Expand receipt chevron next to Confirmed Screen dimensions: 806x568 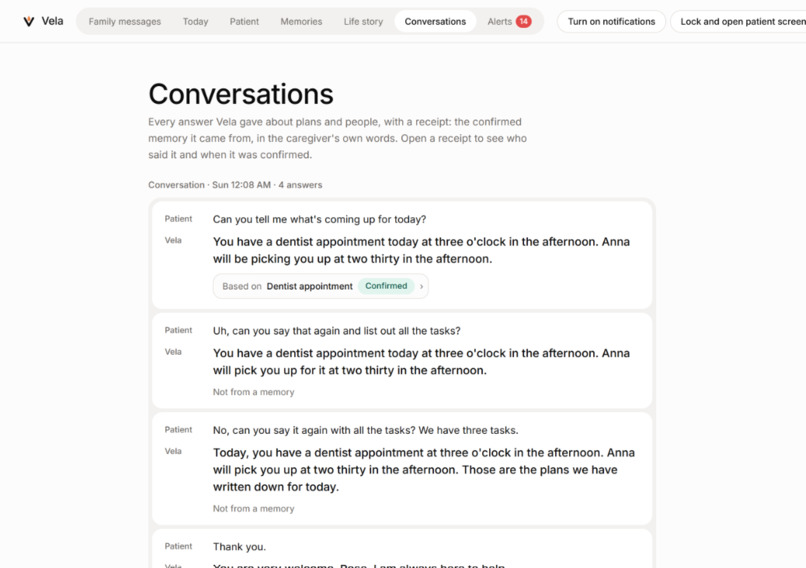[x=422, y=286]
